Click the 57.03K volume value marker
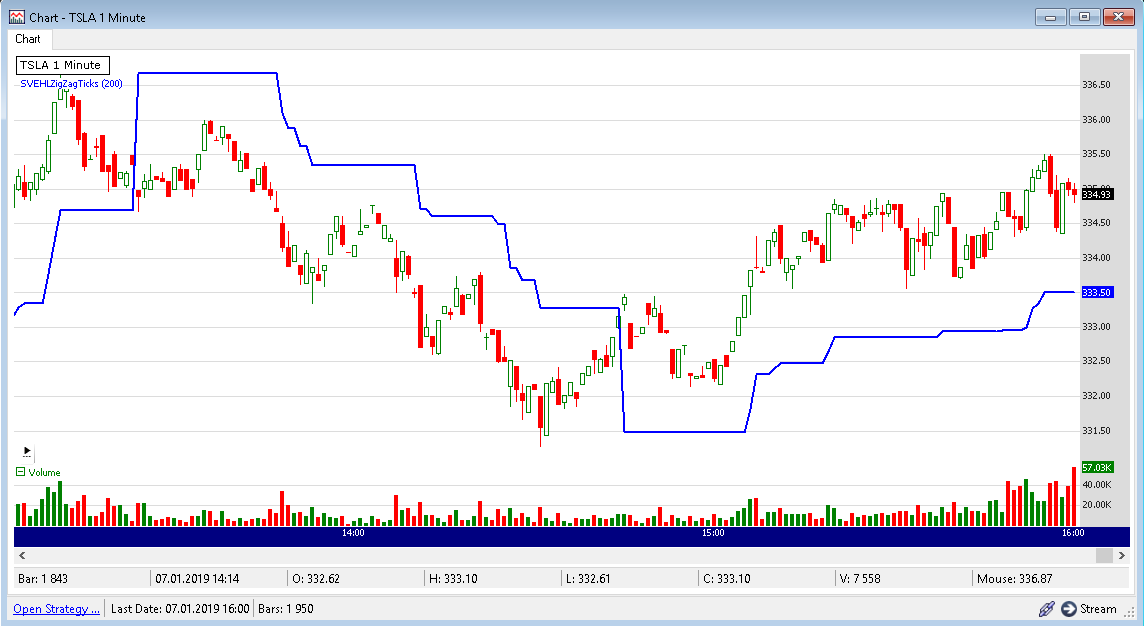Viewport: 1144px width, 626px height. pos(1097,467)
